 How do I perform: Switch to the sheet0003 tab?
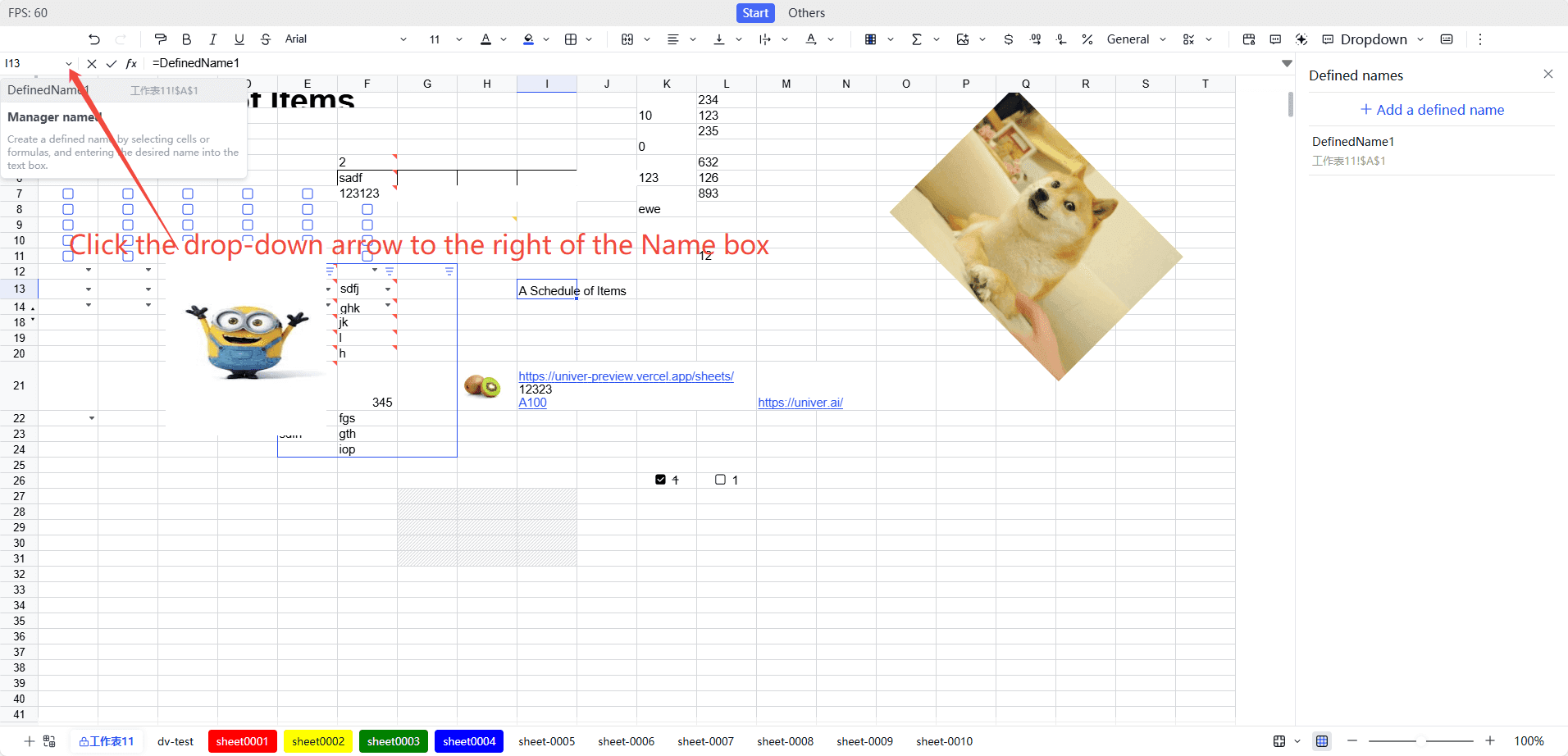(394, 741)
